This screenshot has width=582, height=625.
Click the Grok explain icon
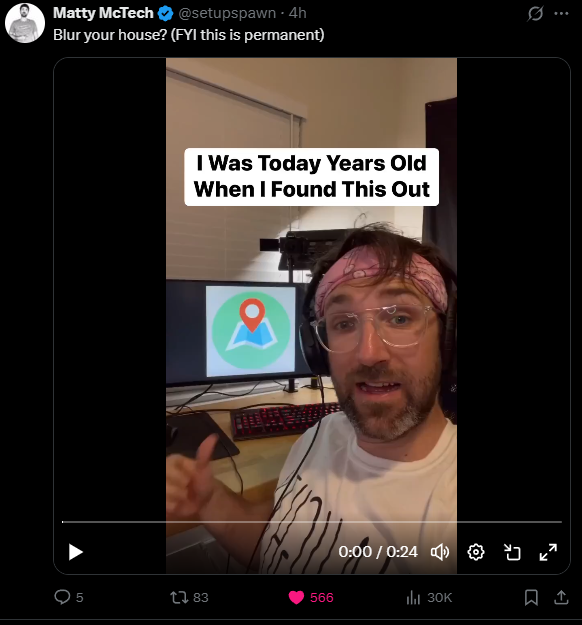[x=535, y=14]
